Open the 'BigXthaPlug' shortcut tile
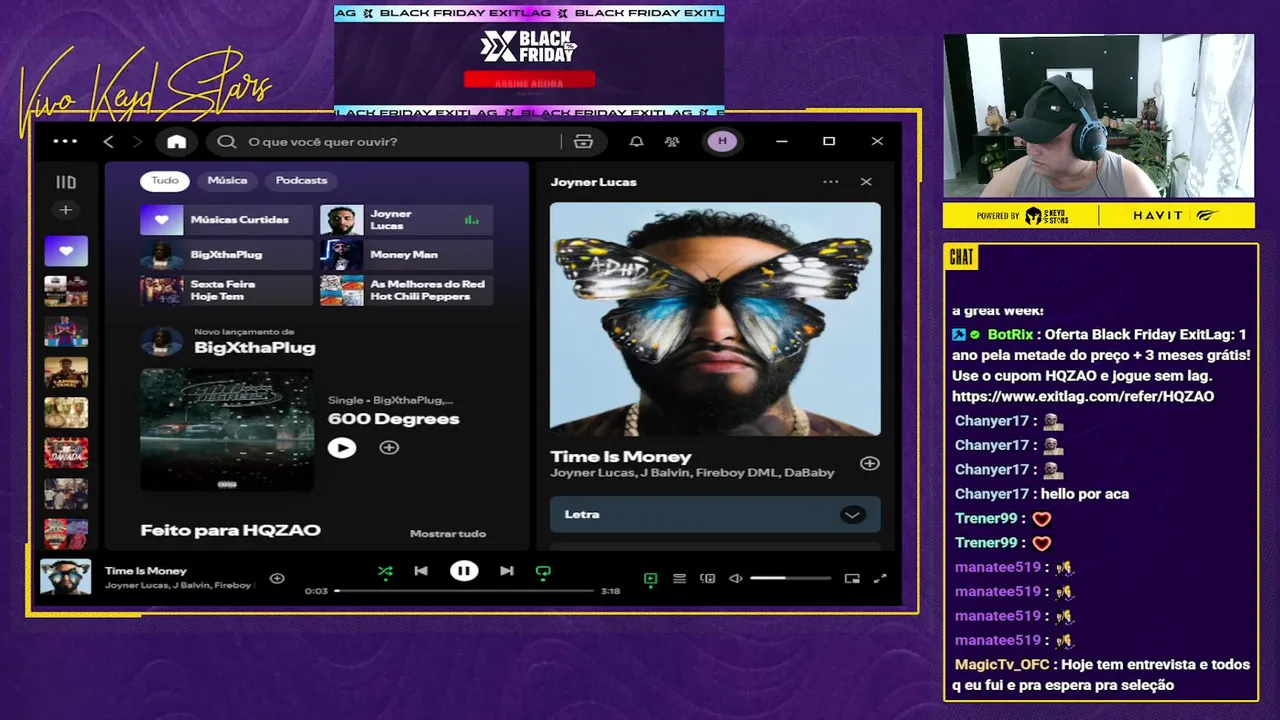1280x720 pixels. [226, 255]
